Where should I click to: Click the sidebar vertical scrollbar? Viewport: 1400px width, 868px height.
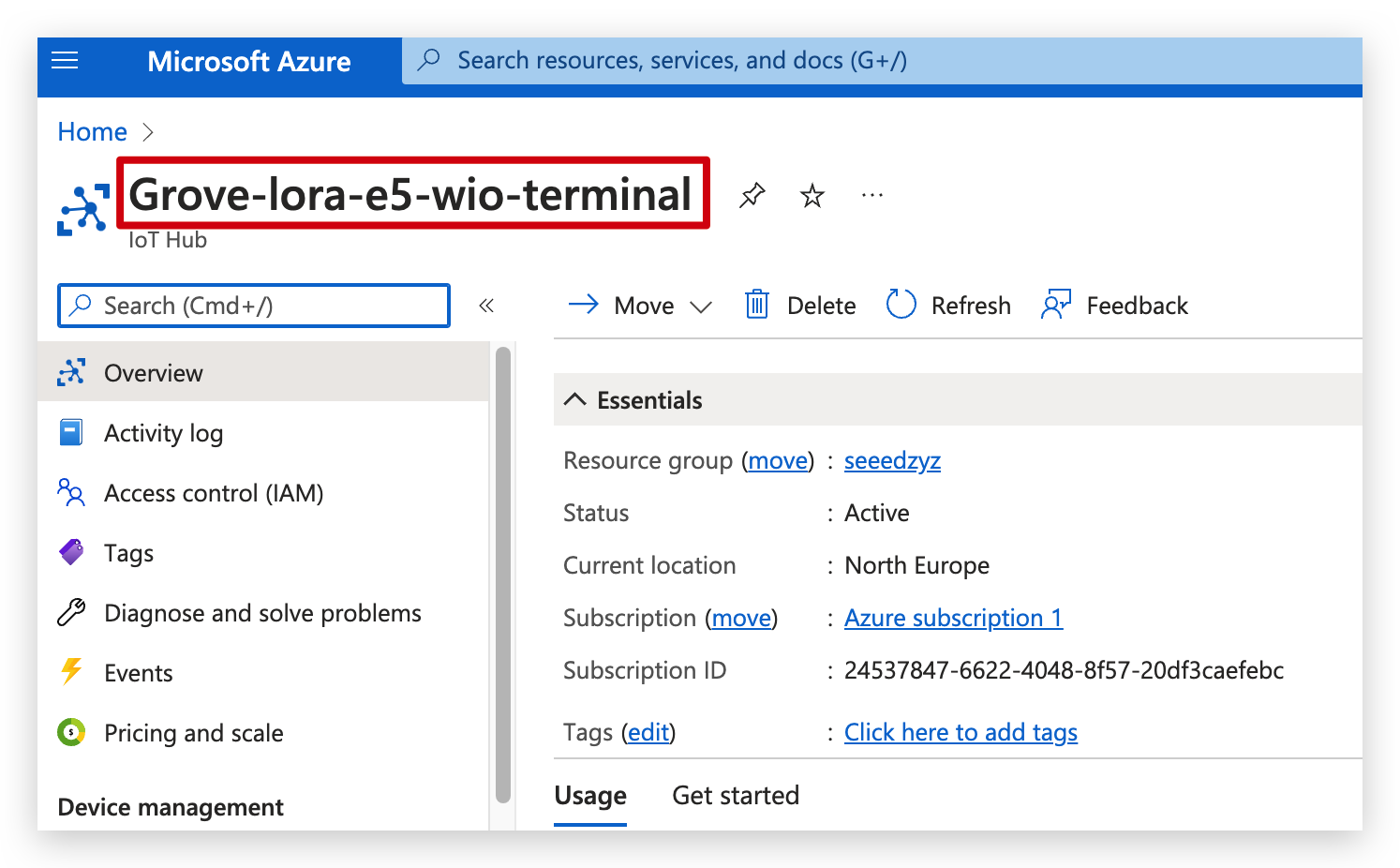coord(503,575)
